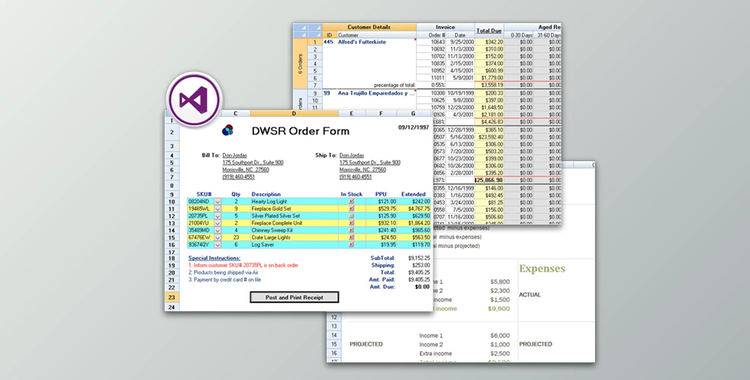Click Total Due column header in invoice sheet
Image resolution: width=750 pixels, height=380 pixels.
coord(489,31)
